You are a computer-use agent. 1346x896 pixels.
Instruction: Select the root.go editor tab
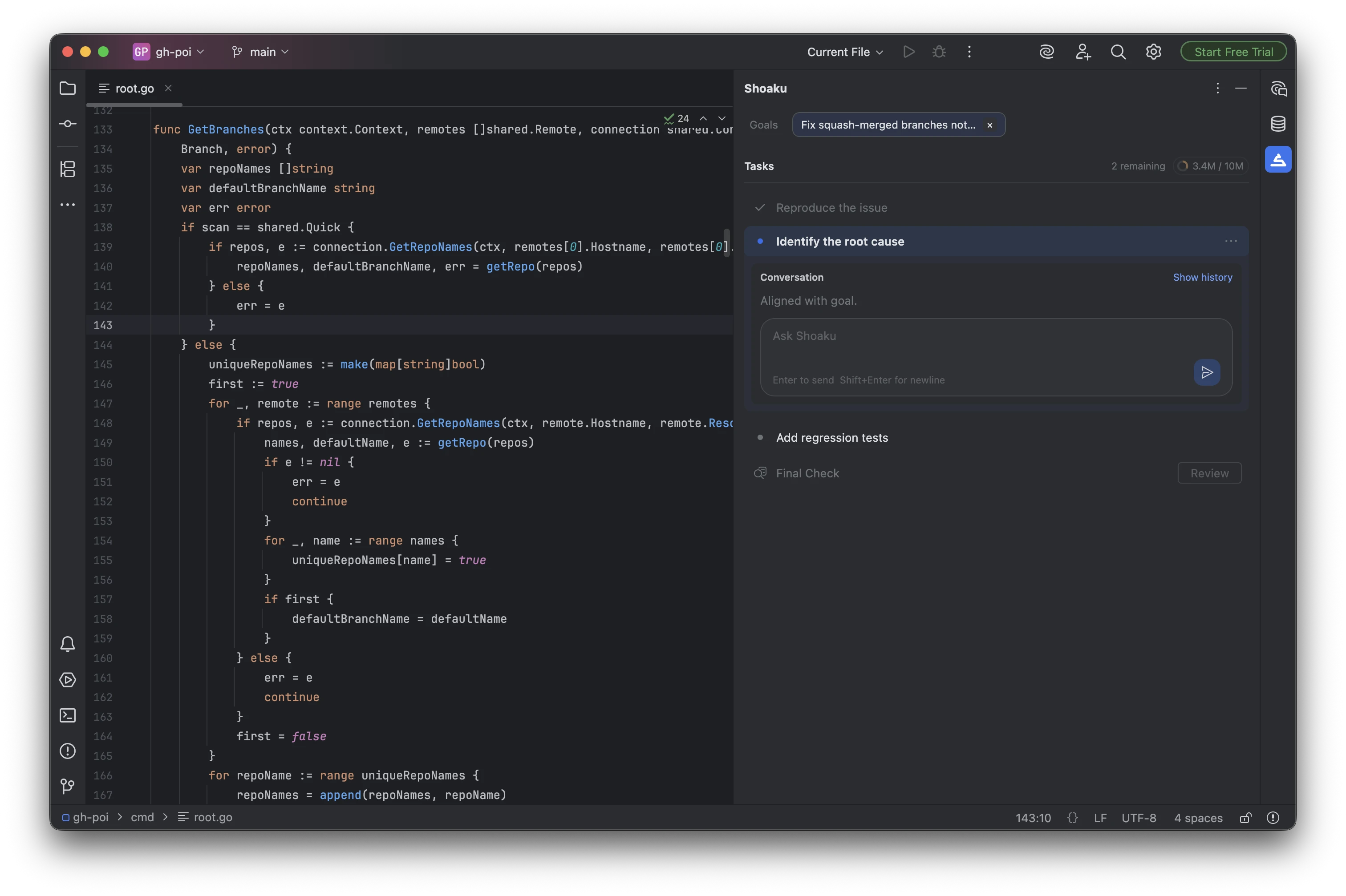click(x=134, y=89)
